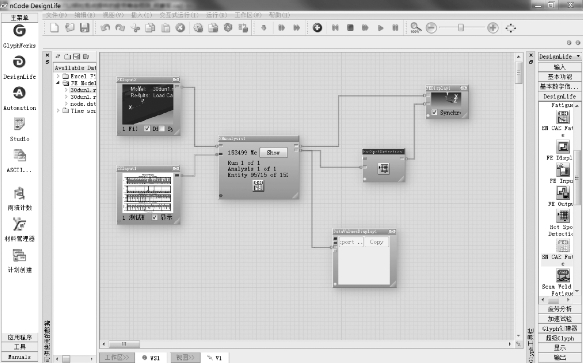
Task: Open the Automation sidebar icon
Action: pos(19,93)
